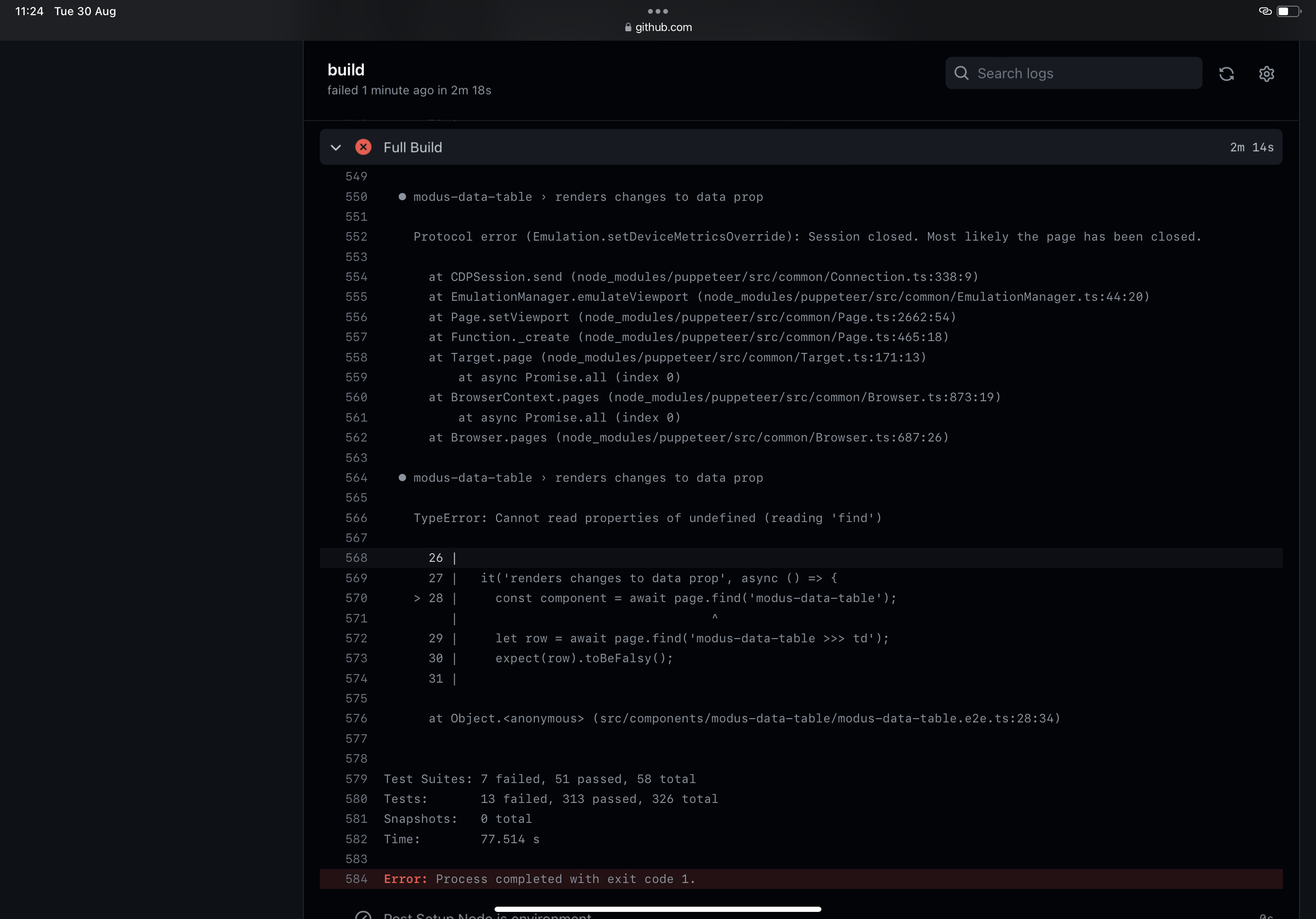Click the red failure icon beside Full Build
Image resolution: width=1316 pixels, height=919 pixels.
(363, 147)
